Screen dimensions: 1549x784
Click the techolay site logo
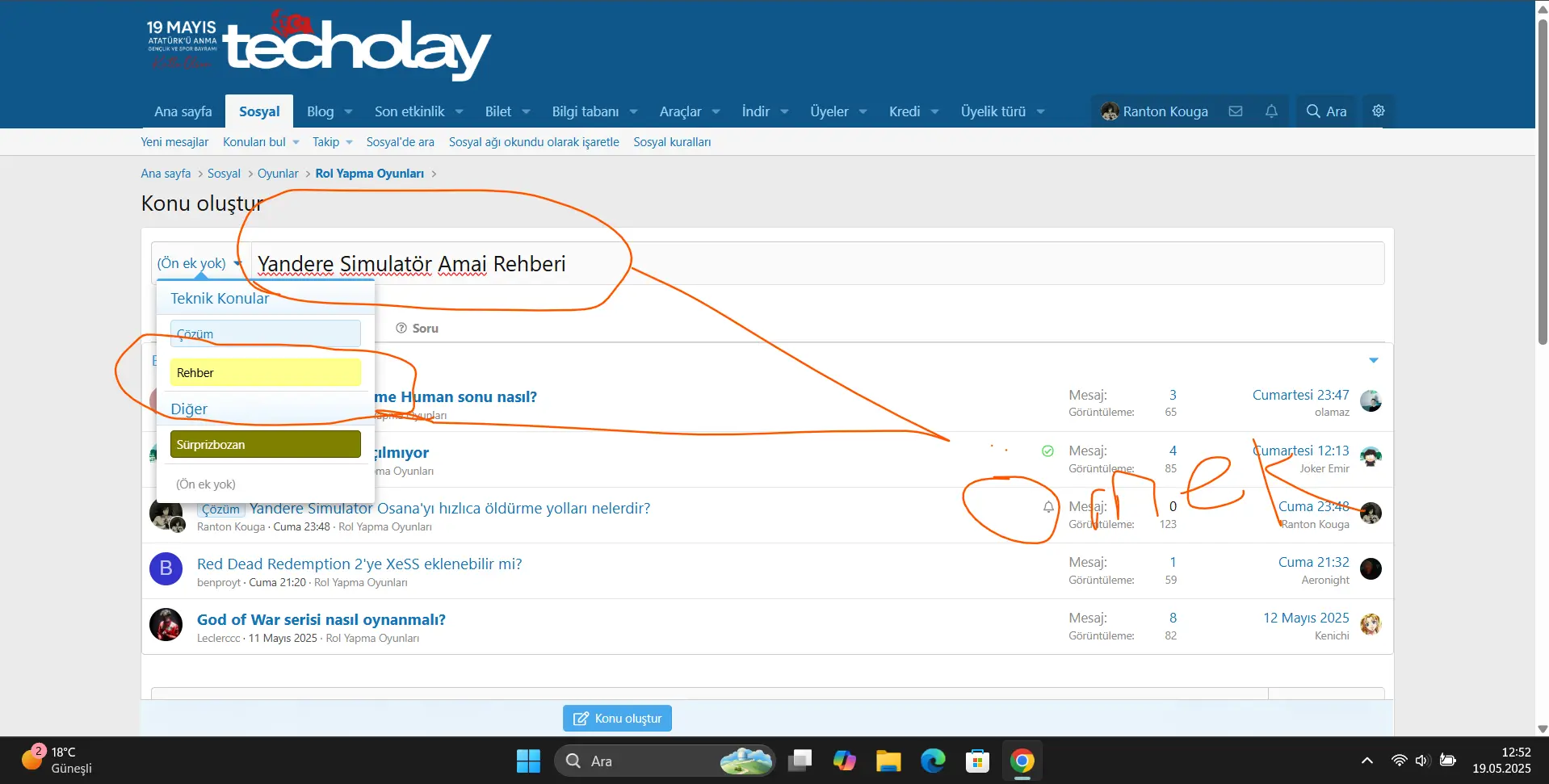click(x=356, y=47)
